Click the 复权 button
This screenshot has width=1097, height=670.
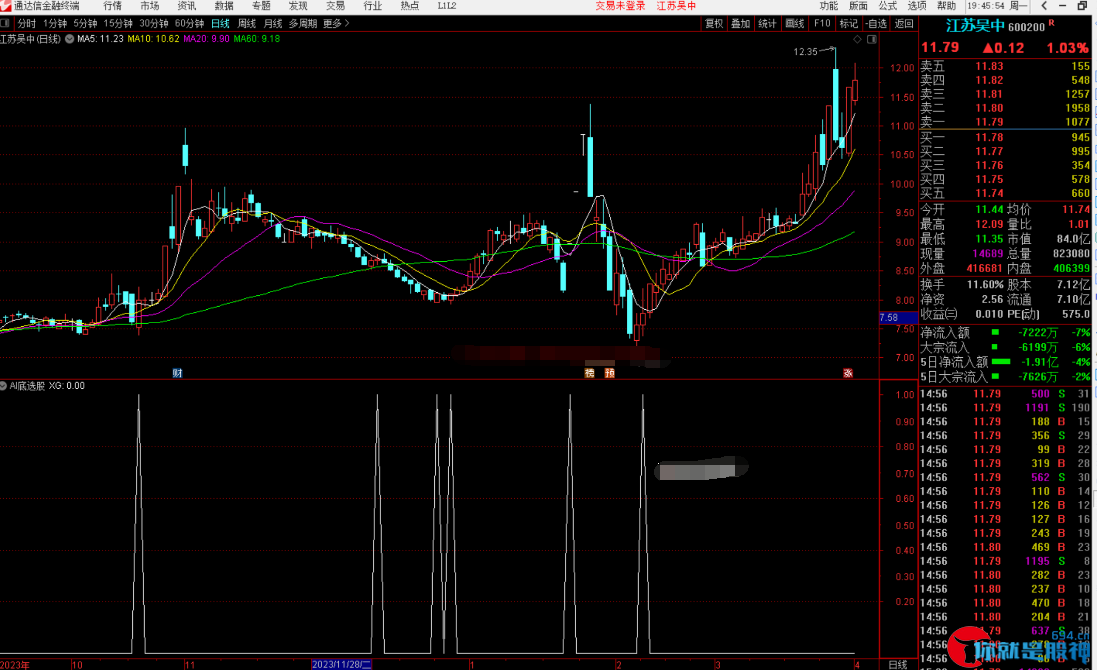[x=714, y=24]
